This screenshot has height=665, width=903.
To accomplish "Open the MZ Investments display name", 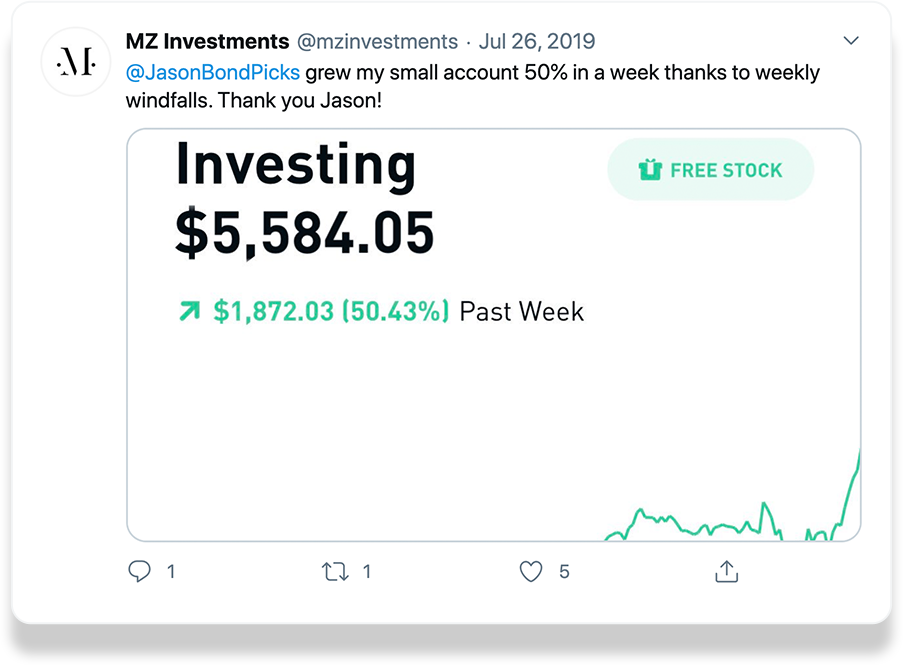I will 207,41.
